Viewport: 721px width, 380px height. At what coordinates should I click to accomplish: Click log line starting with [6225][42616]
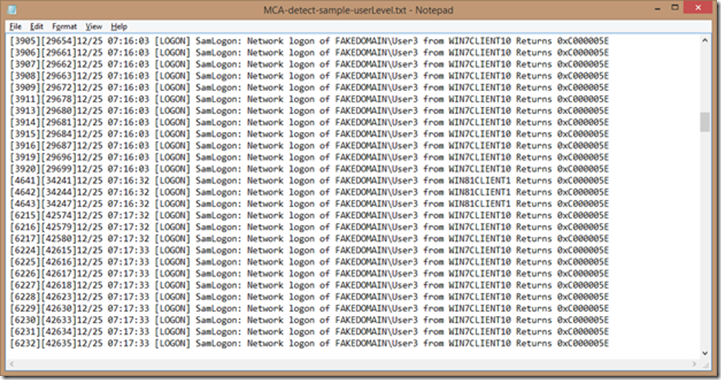[x=309, y=262]
